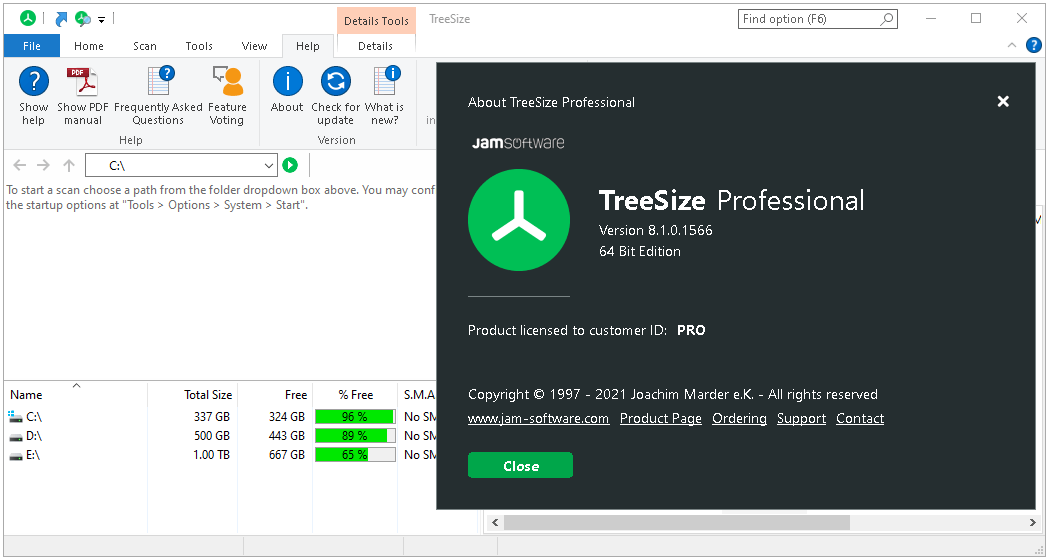Click the 65 % free bar for E:\
Viewport: 1048px width, 559px height.
point(355,455)
